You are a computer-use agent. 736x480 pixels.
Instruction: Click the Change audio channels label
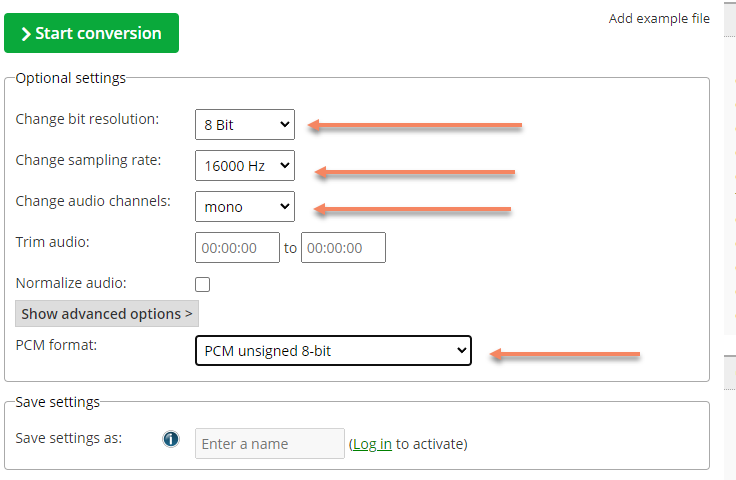pyautogui.click(x=92, y=201)
